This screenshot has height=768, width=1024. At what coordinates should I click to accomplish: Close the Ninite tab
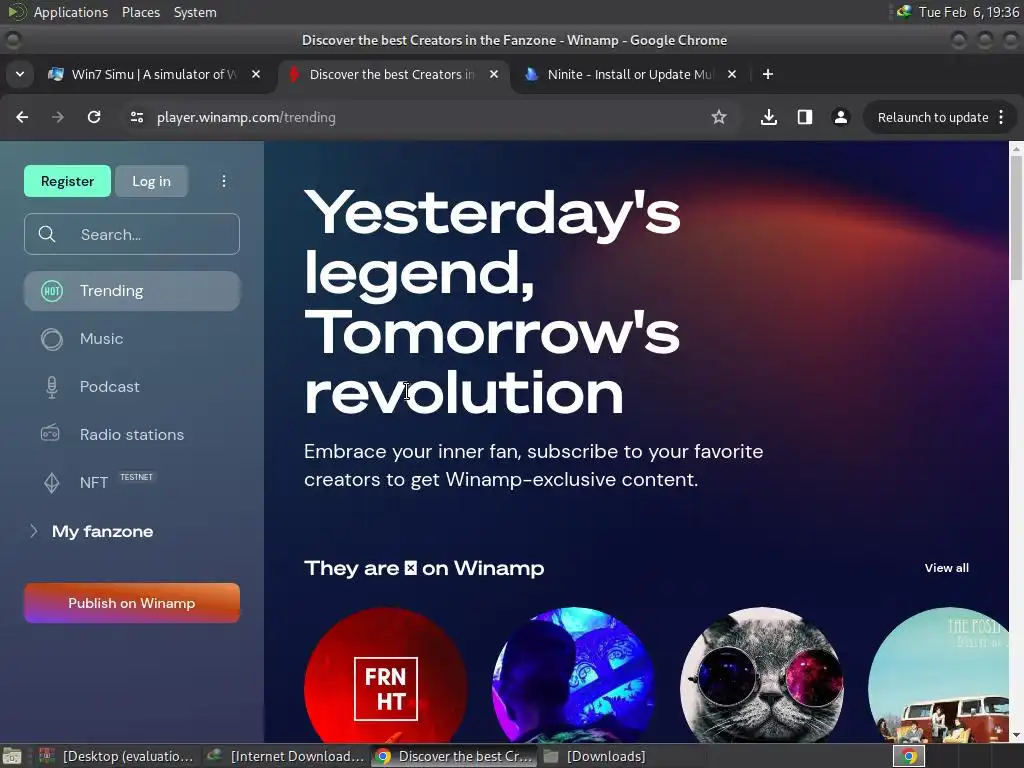click(732, 74)
